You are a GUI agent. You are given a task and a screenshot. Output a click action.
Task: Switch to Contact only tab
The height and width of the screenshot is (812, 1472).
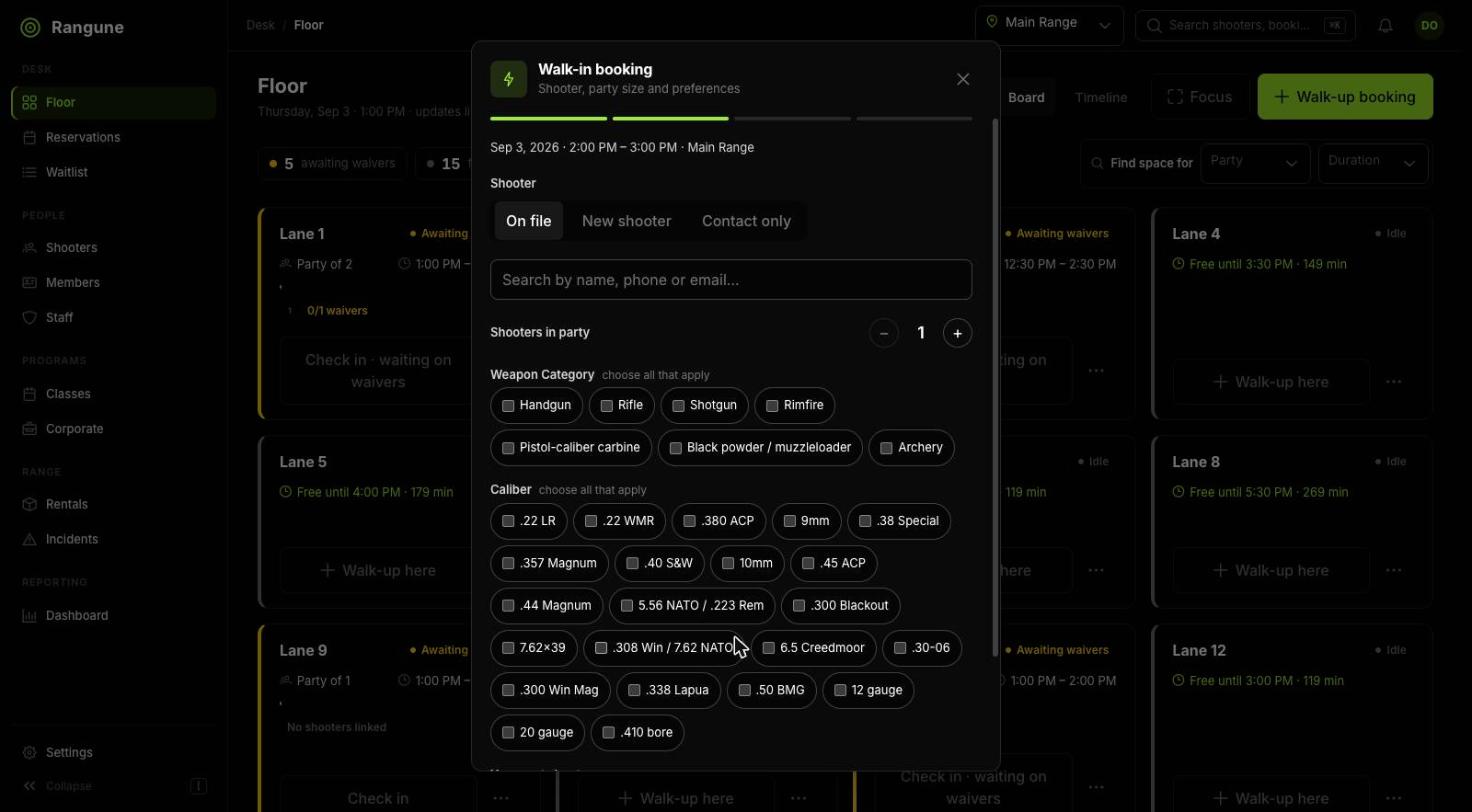coord(746,221)
